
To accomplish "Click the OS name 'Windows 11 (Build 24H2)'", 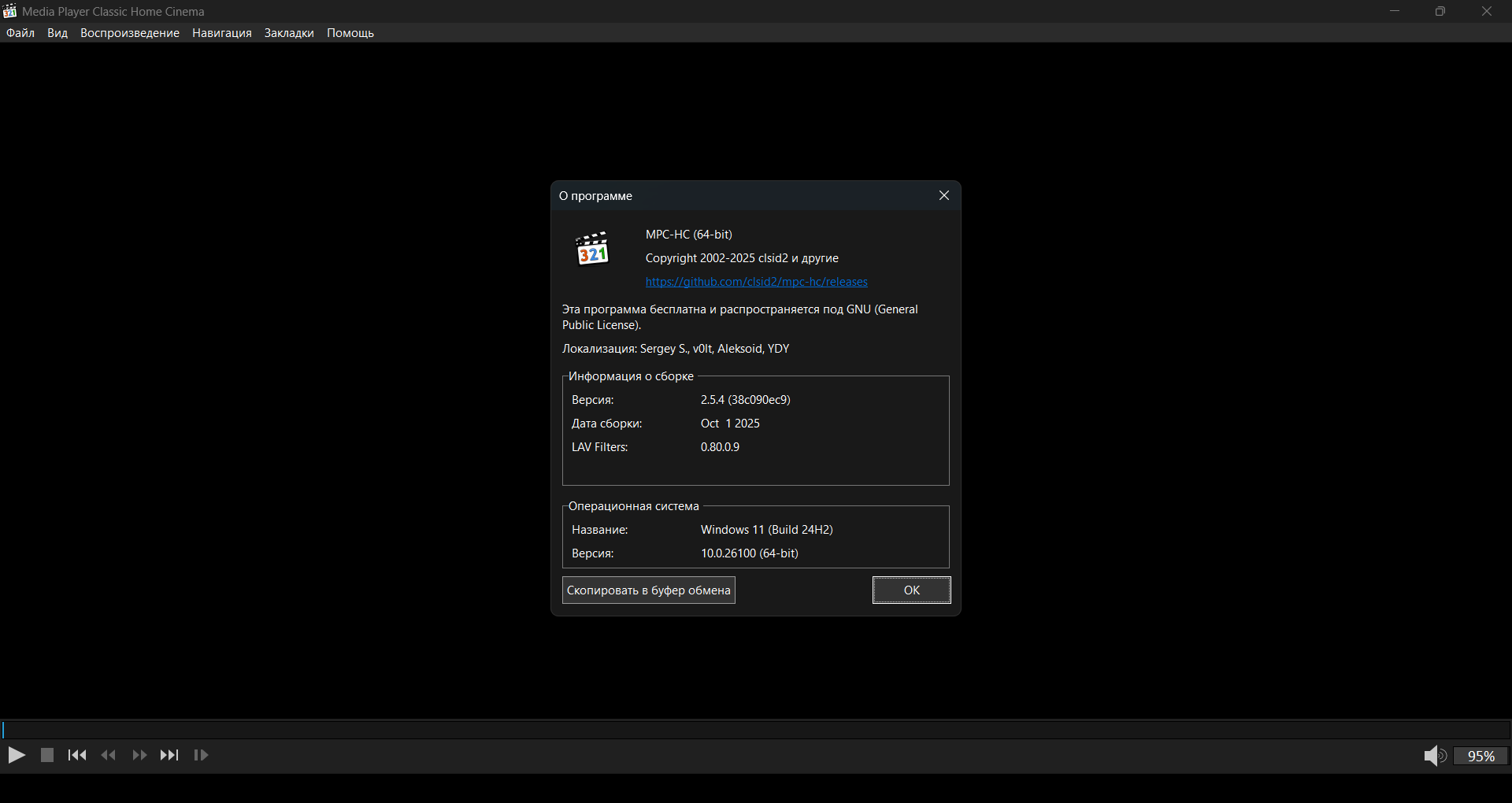I will pos(767,530).
